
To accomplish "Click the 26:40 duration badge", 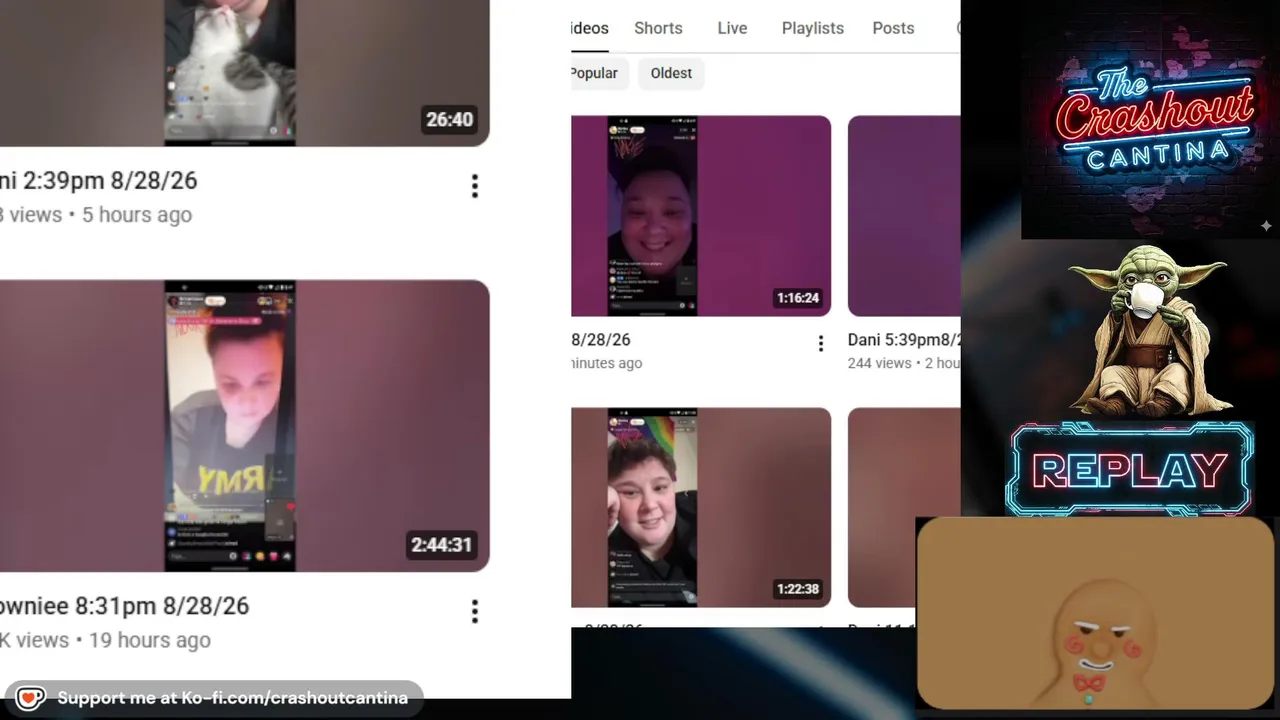I will [x=449, y=120].
